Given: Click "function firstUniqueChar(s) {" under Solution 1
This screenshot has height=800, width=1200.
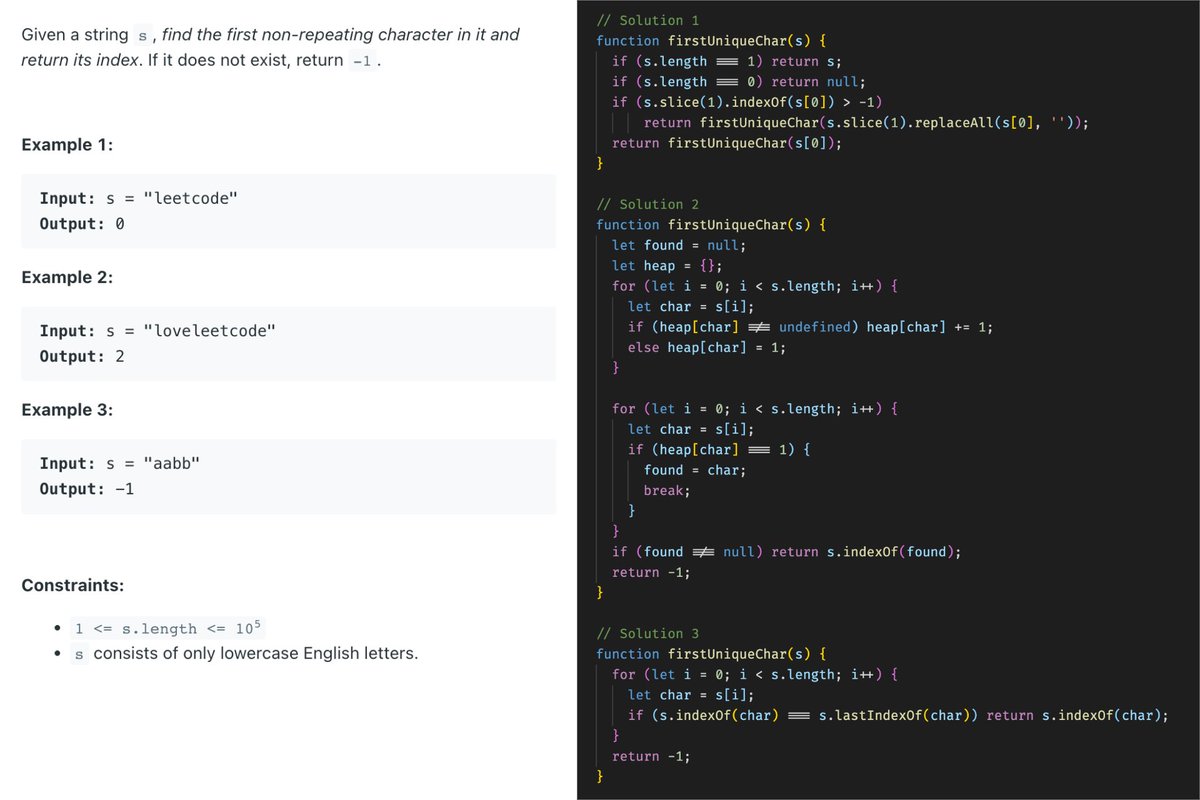Looking at the screenshot, I should 711,41.
